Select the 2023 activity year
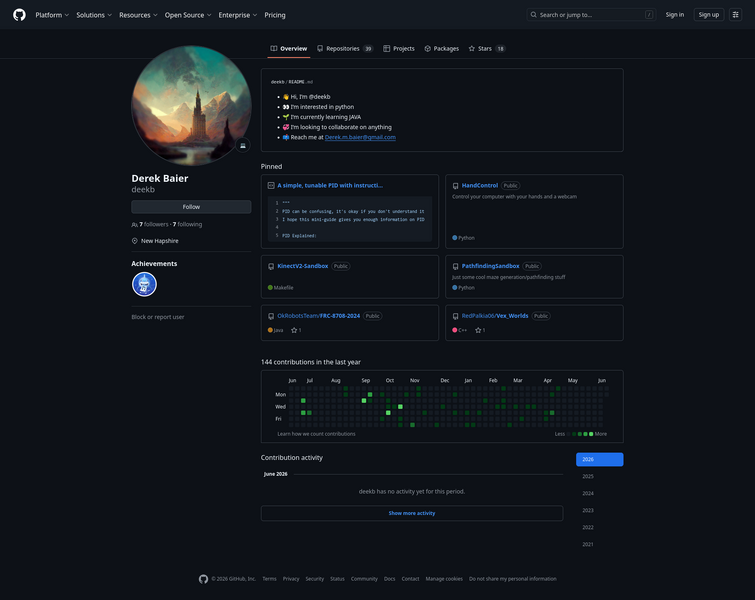Image resolution: width=755 pixels, height=600 pixels. point(599,510)
